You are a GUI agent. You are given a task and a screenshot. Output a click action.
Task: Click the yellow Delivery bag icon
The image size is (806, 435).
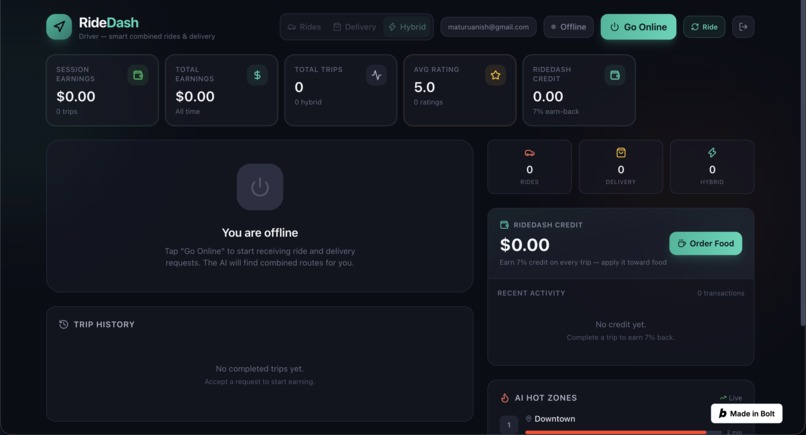pyautogui.click(x=621, y=153)
